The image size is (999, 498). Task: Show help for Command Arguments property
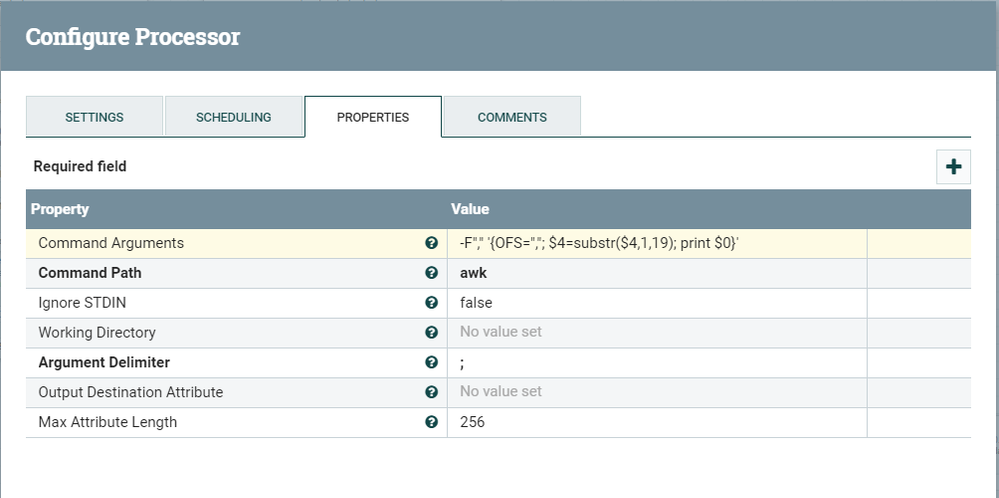point(431,243)
